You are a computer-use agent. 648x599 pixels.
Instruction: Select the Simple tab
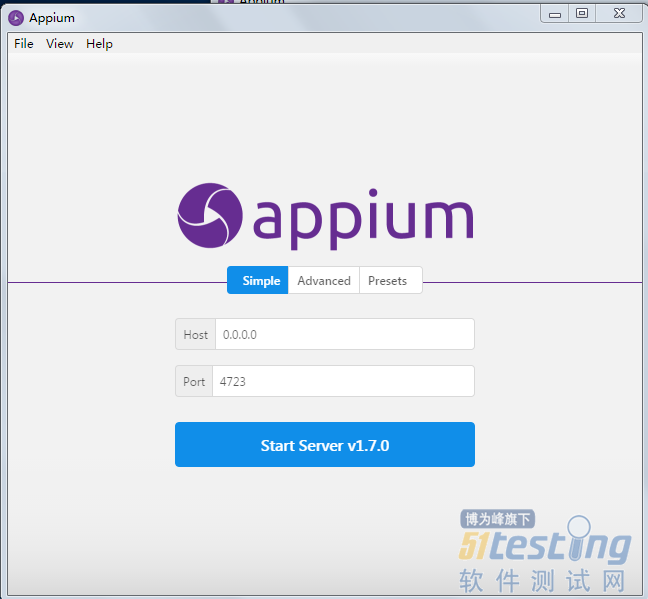257,280
